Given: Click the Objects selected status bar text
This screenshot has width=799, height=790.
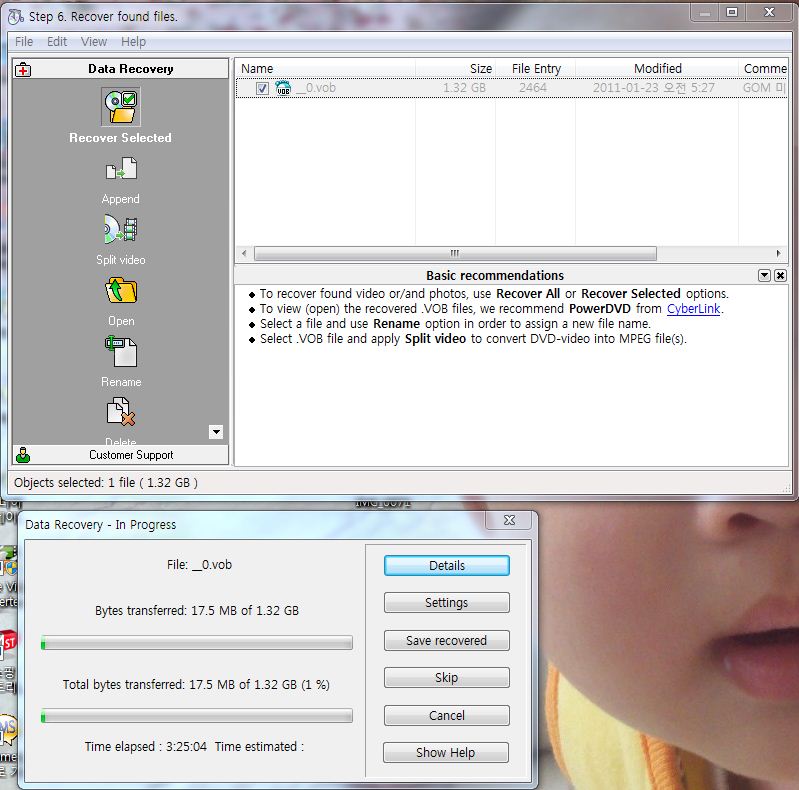Looking at the screenshot, I should point(106,483).
